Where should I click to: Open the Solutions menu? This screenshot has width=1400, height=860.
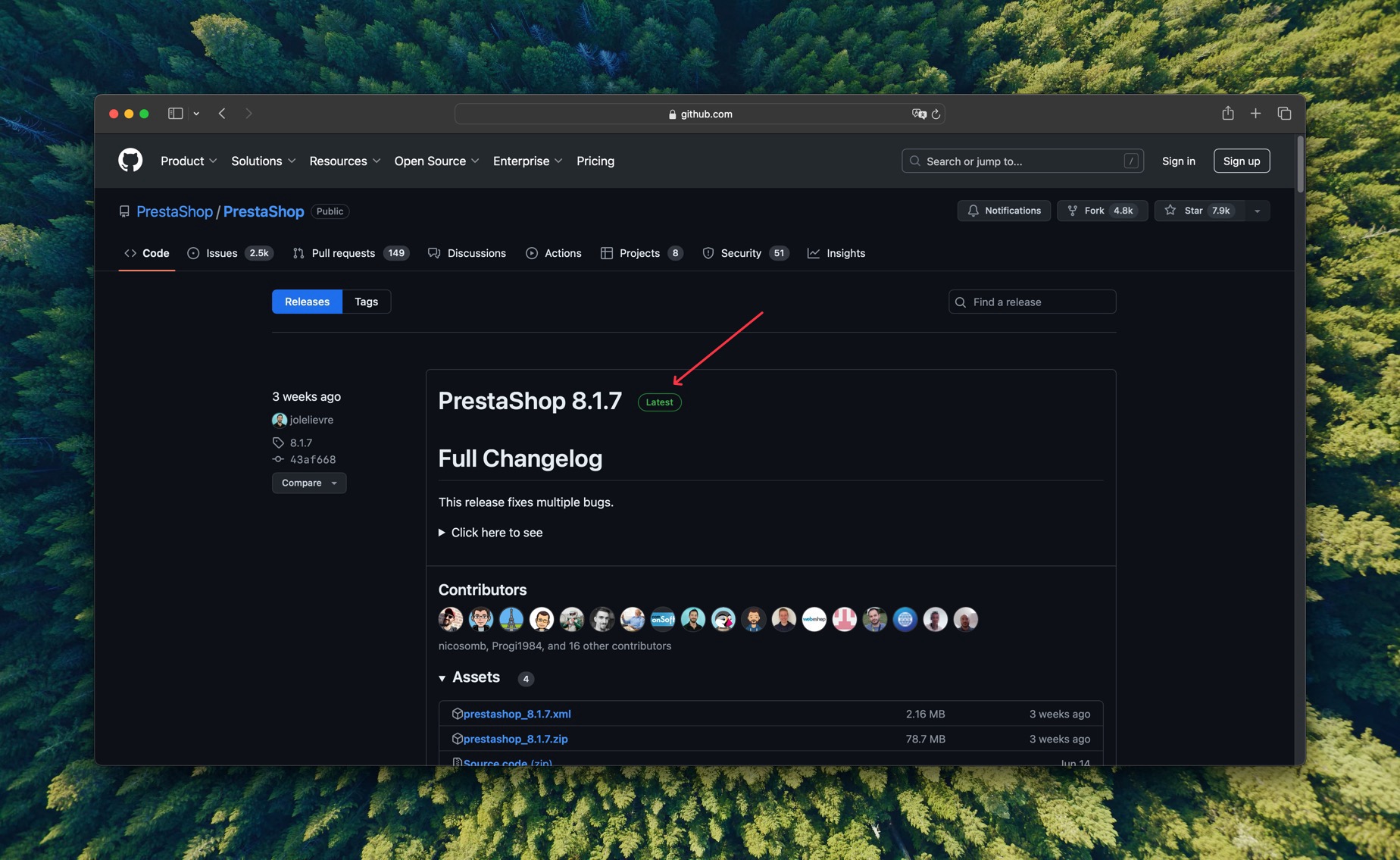(x=263, y=161)
